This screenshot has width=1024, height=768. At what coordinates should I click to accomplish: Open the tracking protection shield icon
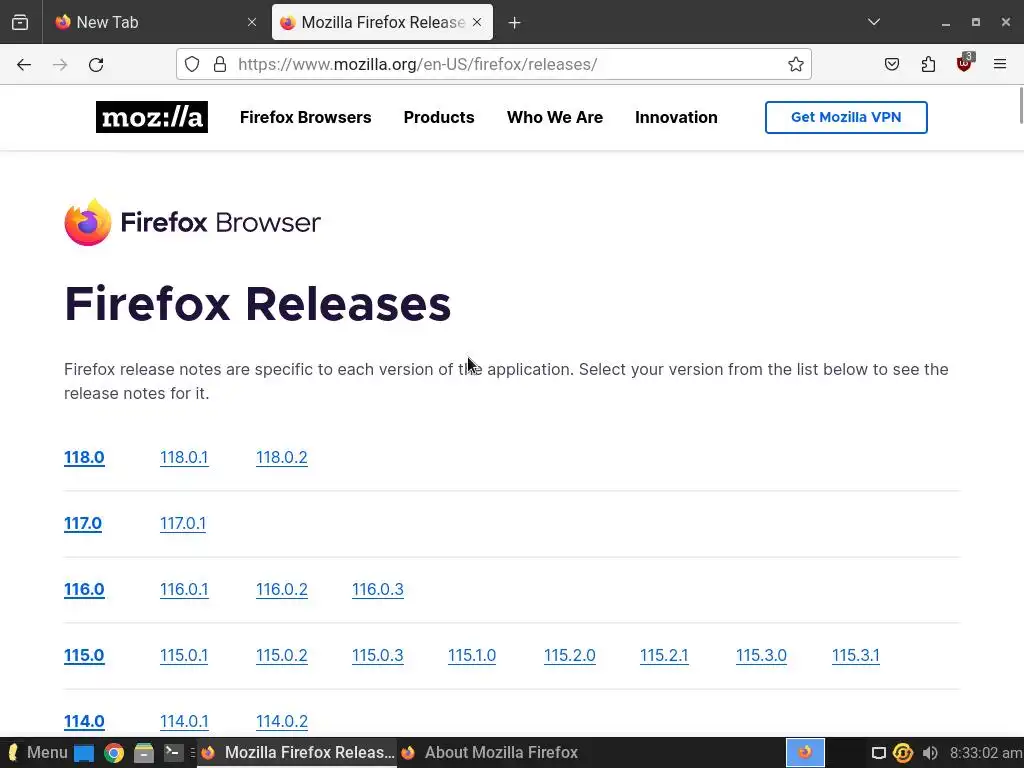click(192, 64)
